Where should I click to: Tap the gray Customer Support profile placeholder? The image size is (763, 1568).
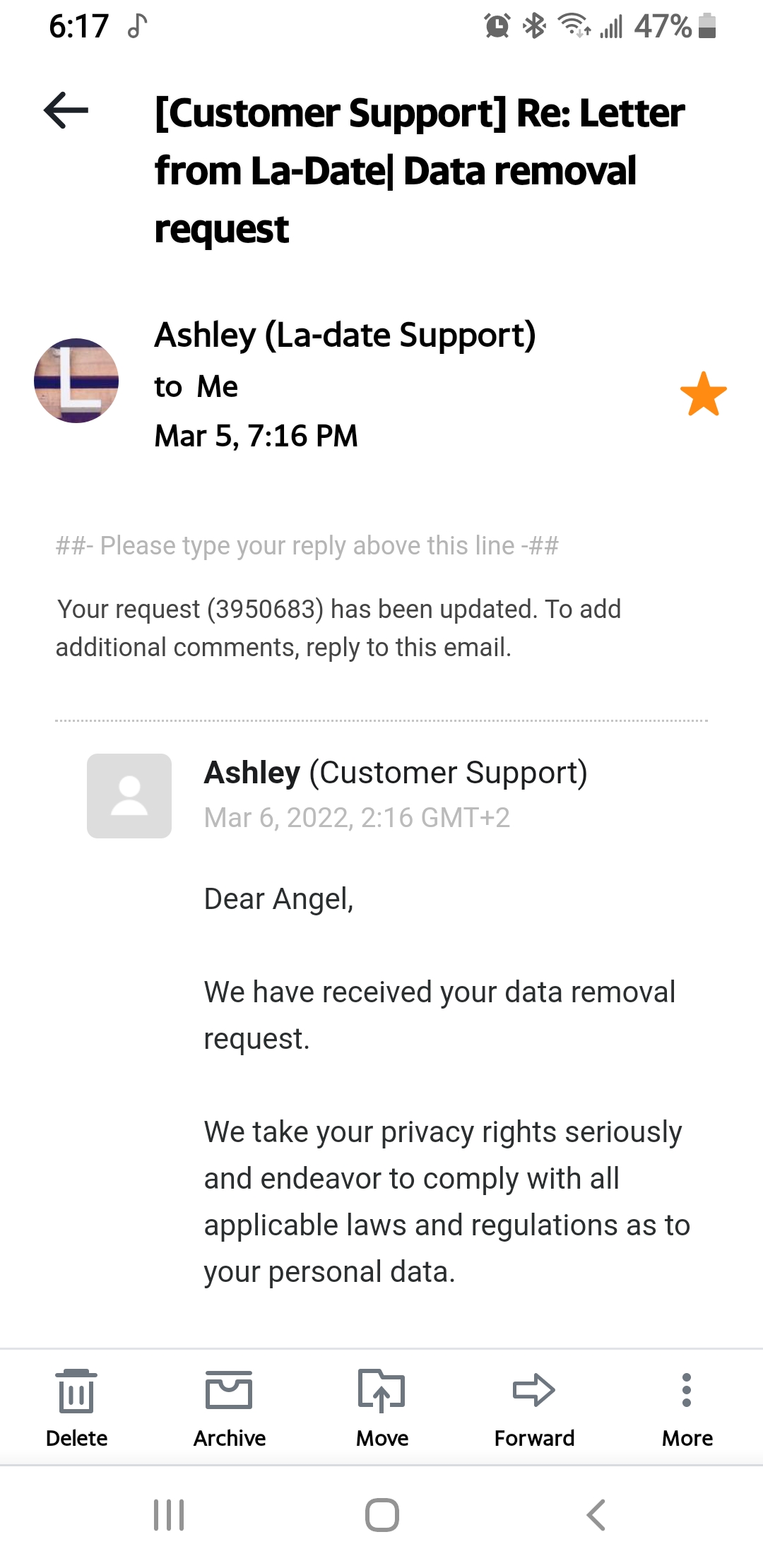pos(129,796)
